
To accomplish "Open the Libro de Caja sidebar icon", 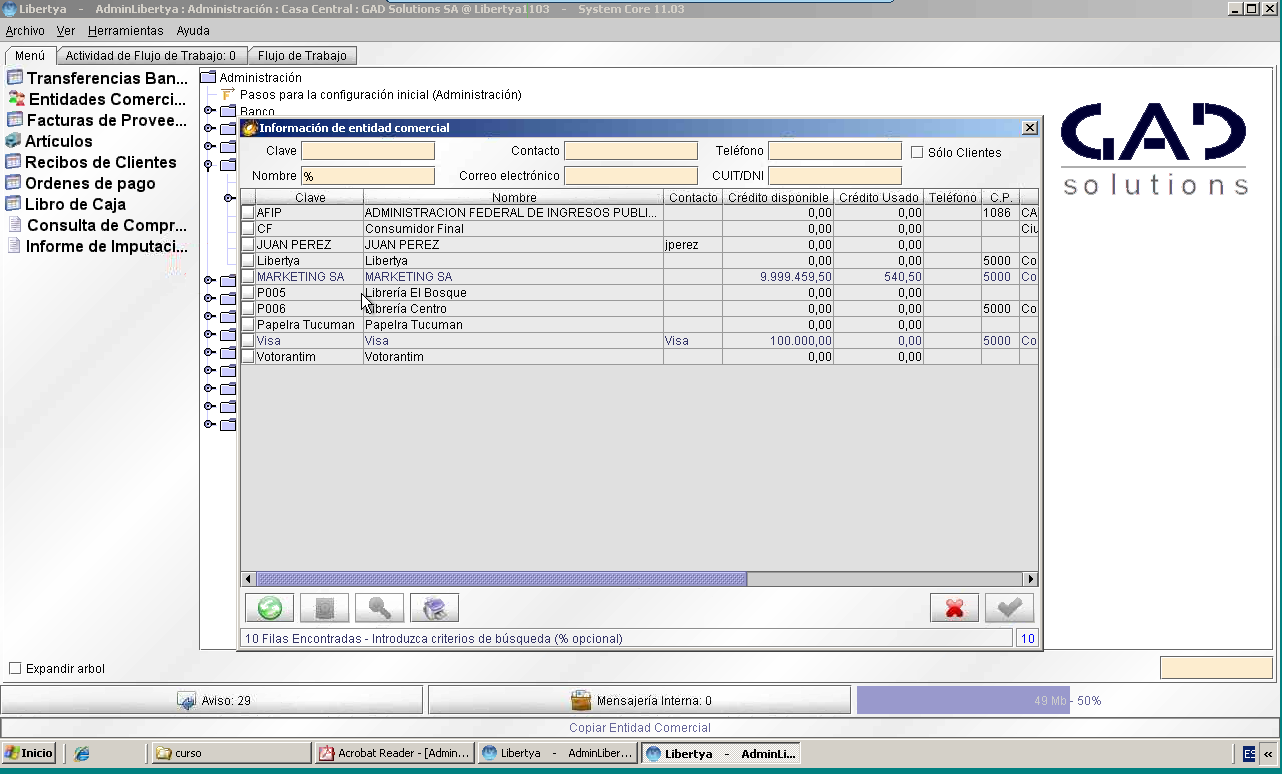I will click(x=13, y=204).
